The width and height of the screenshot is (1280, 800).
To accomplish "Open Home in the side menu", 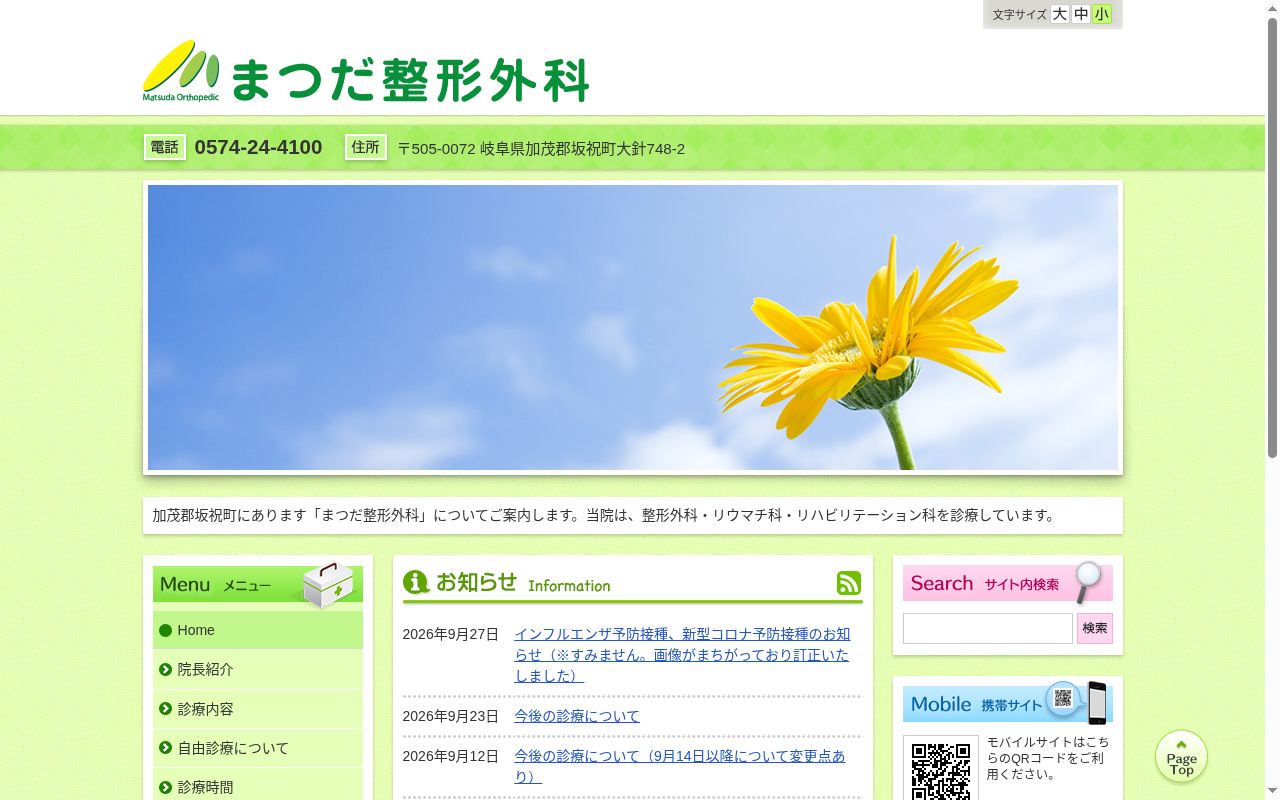I will pyautogui.click(x=258, y=630).
